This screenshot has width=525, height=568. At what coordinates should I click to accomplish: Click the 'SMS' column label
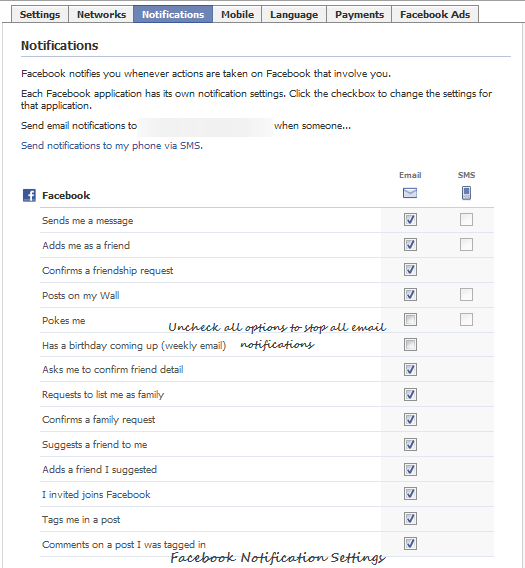466,175
